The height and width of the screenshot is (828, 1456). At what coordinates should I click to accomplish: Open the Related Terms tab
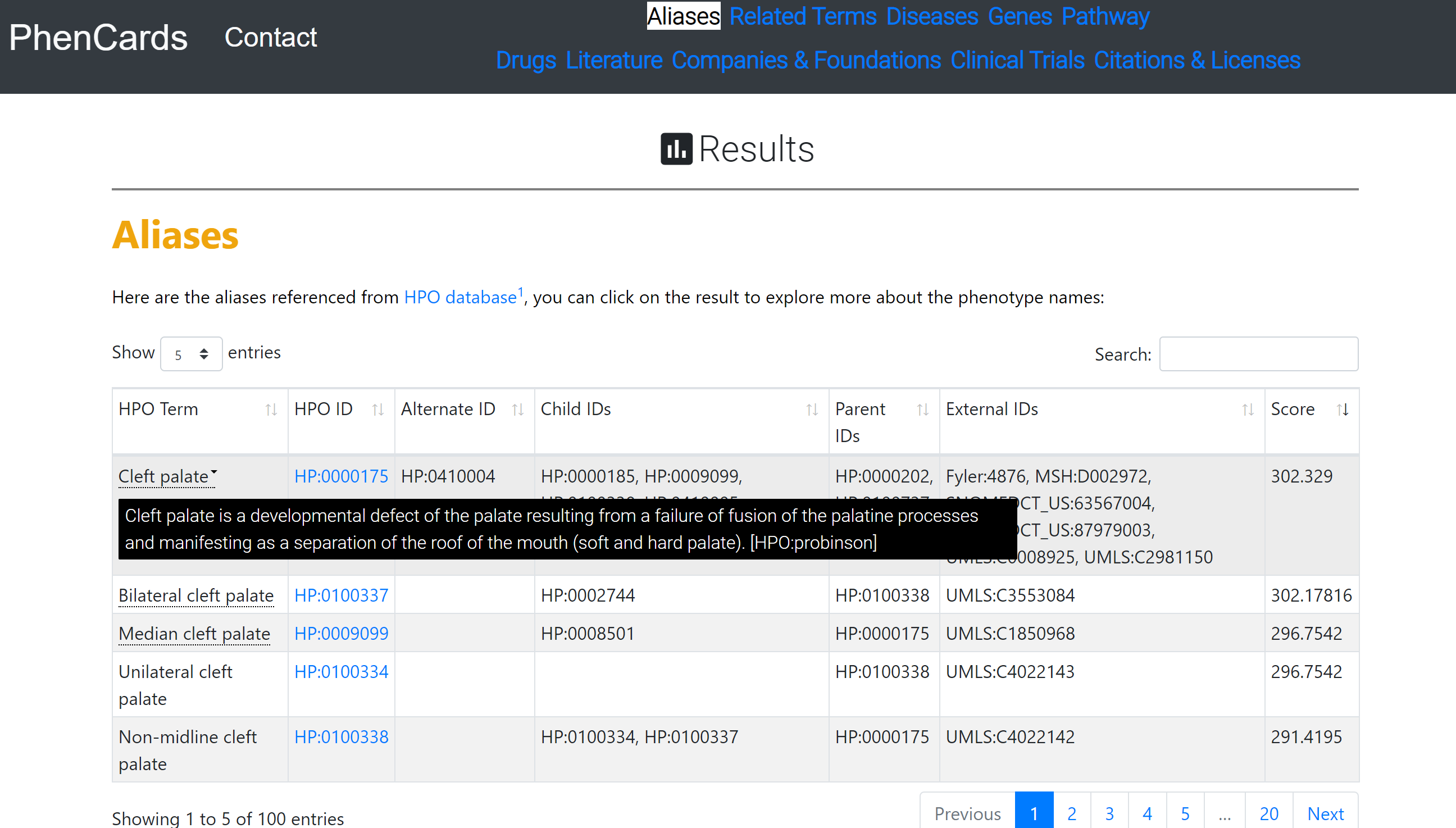(x=803, y=16)
